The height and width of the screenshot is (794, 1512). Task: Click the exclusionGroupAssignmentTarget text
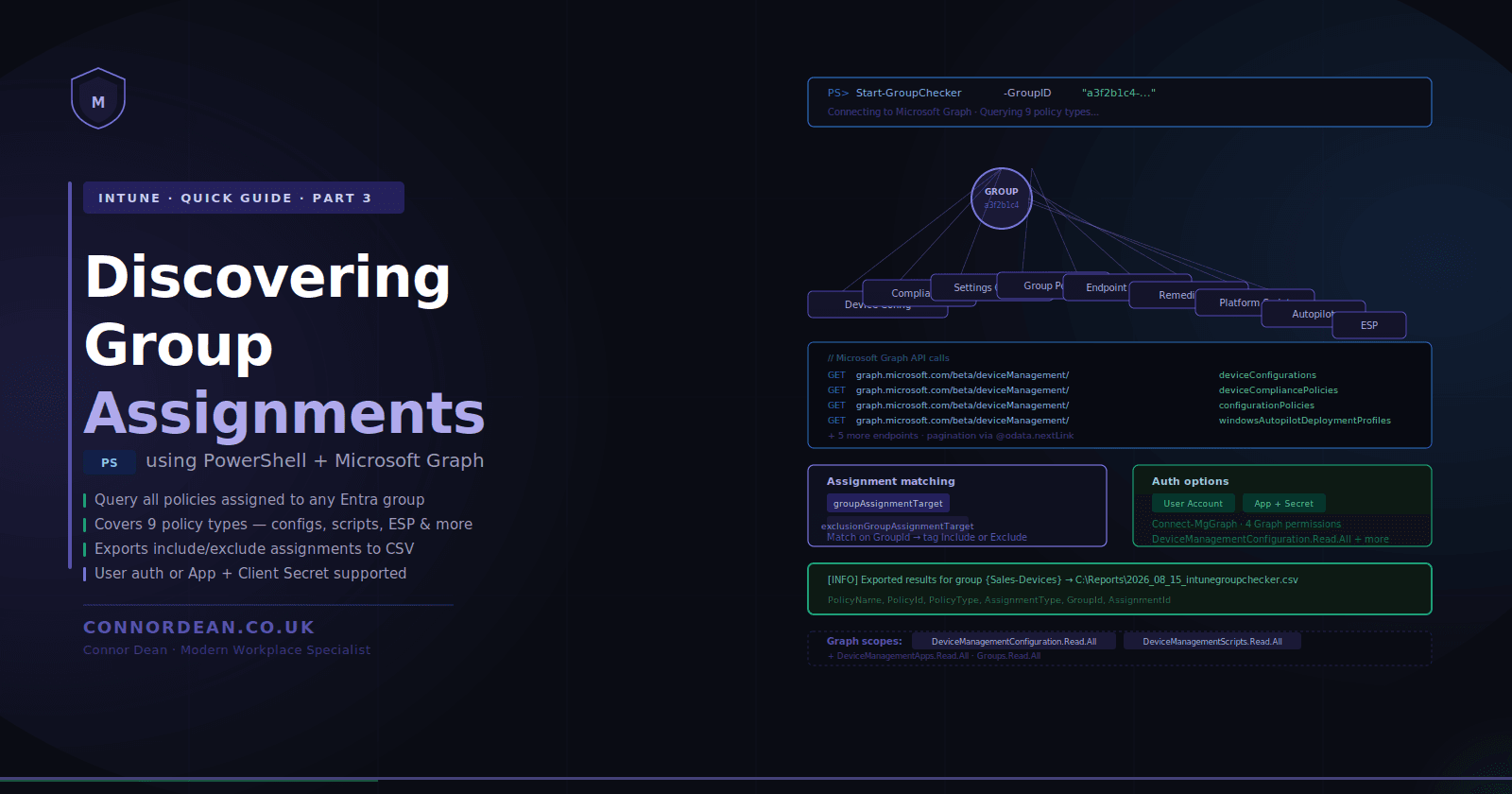click(897, 526)
